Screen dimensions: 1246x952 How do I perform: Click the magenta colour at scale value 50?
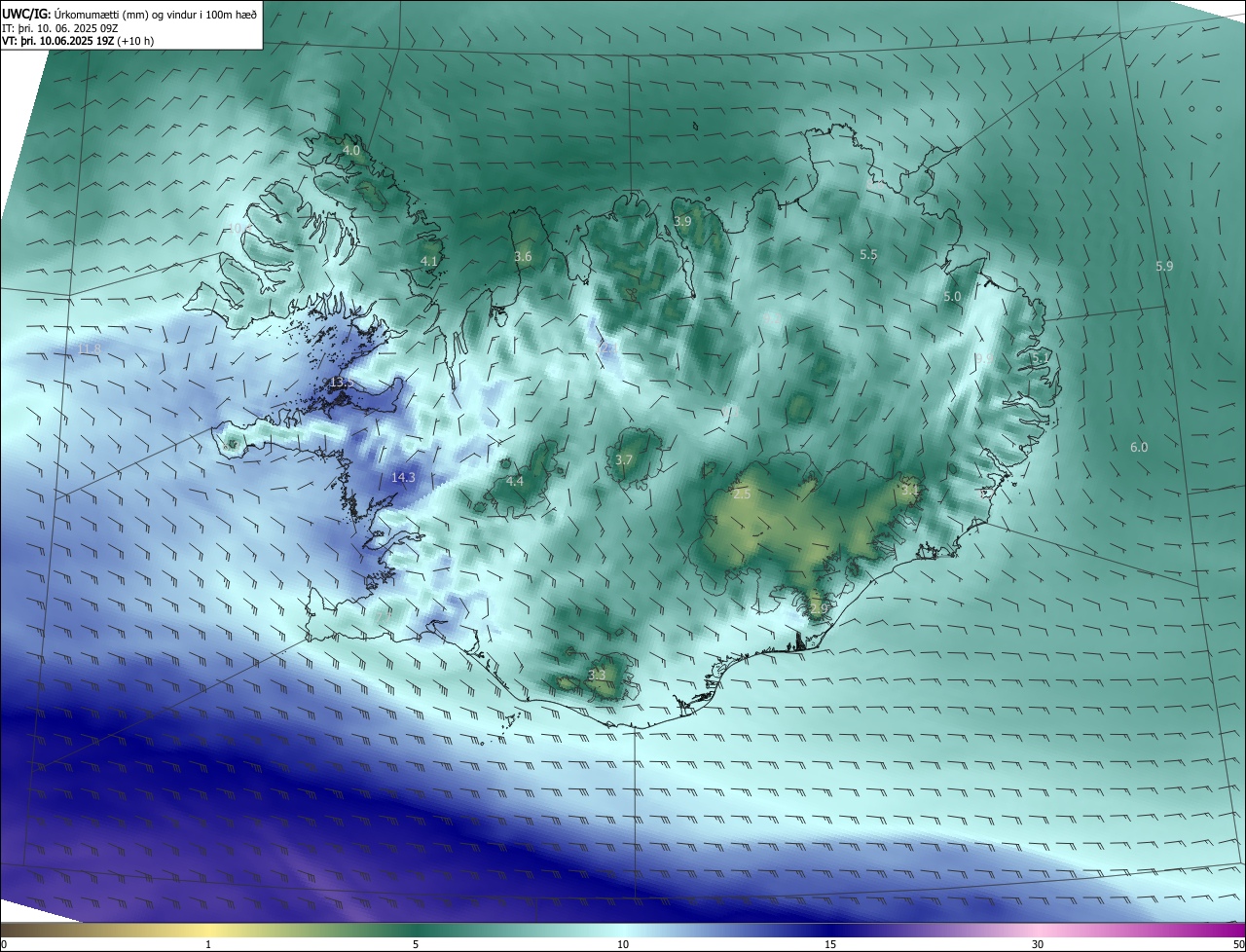tap(1241, 930)
